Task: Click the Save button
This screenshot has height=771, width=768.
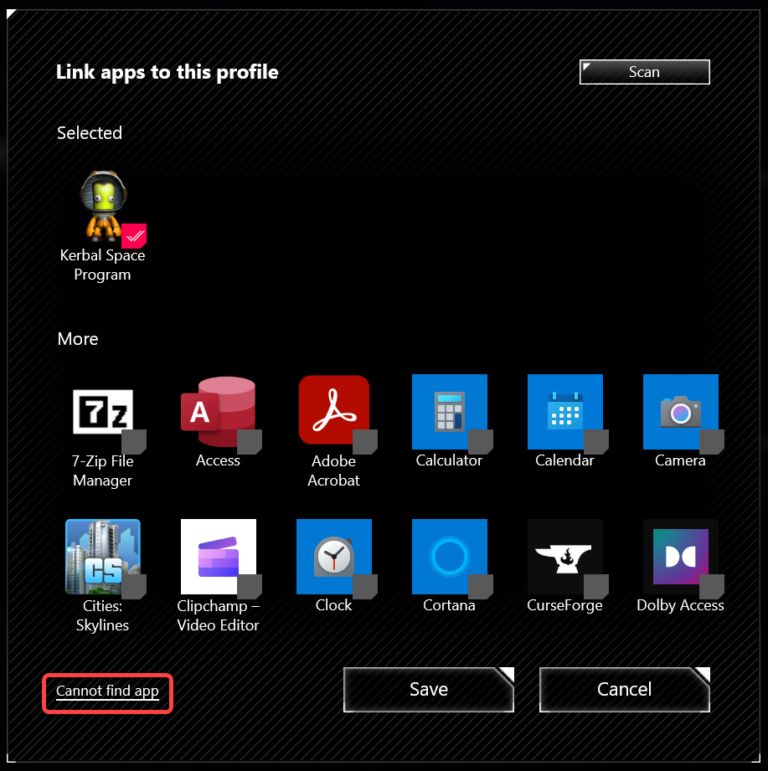Action: (428, 690)
